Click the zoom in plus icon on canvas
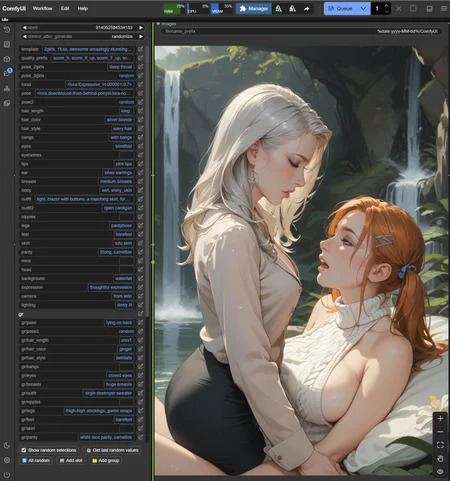This screenshot has width=450, height=481. (x=440, y=419)
